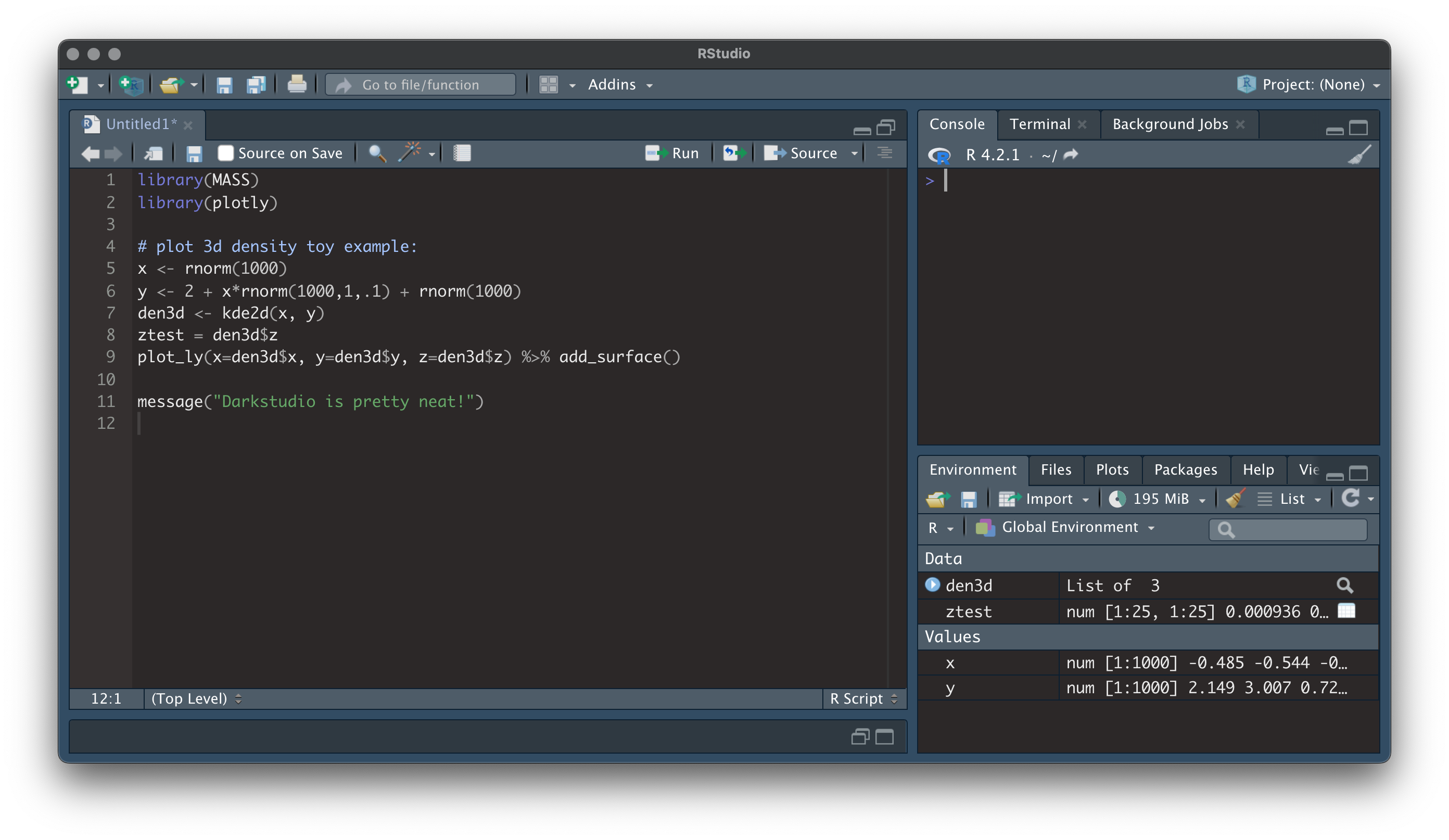Click the console prompt input line
1449x840 pixels.
pyautogui.click(x=1148, y=181)
